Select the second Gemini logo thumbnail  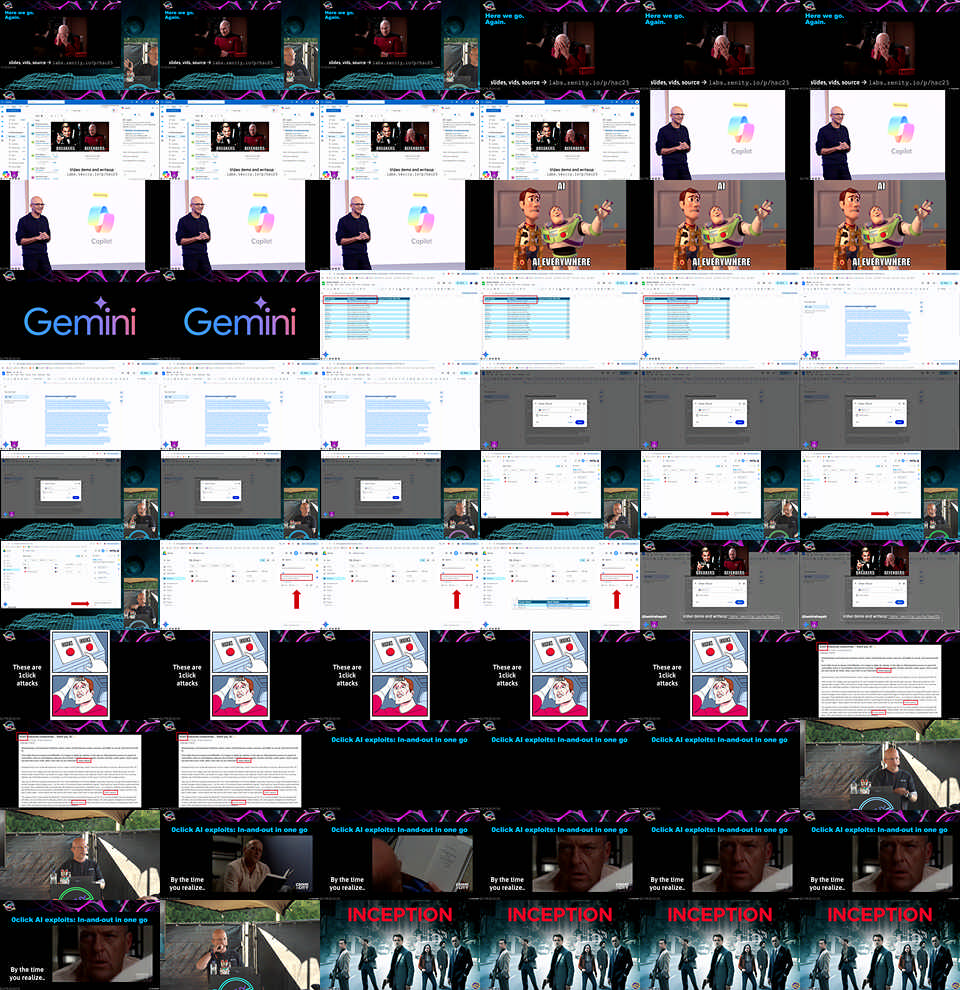click(x=240, y=314)
